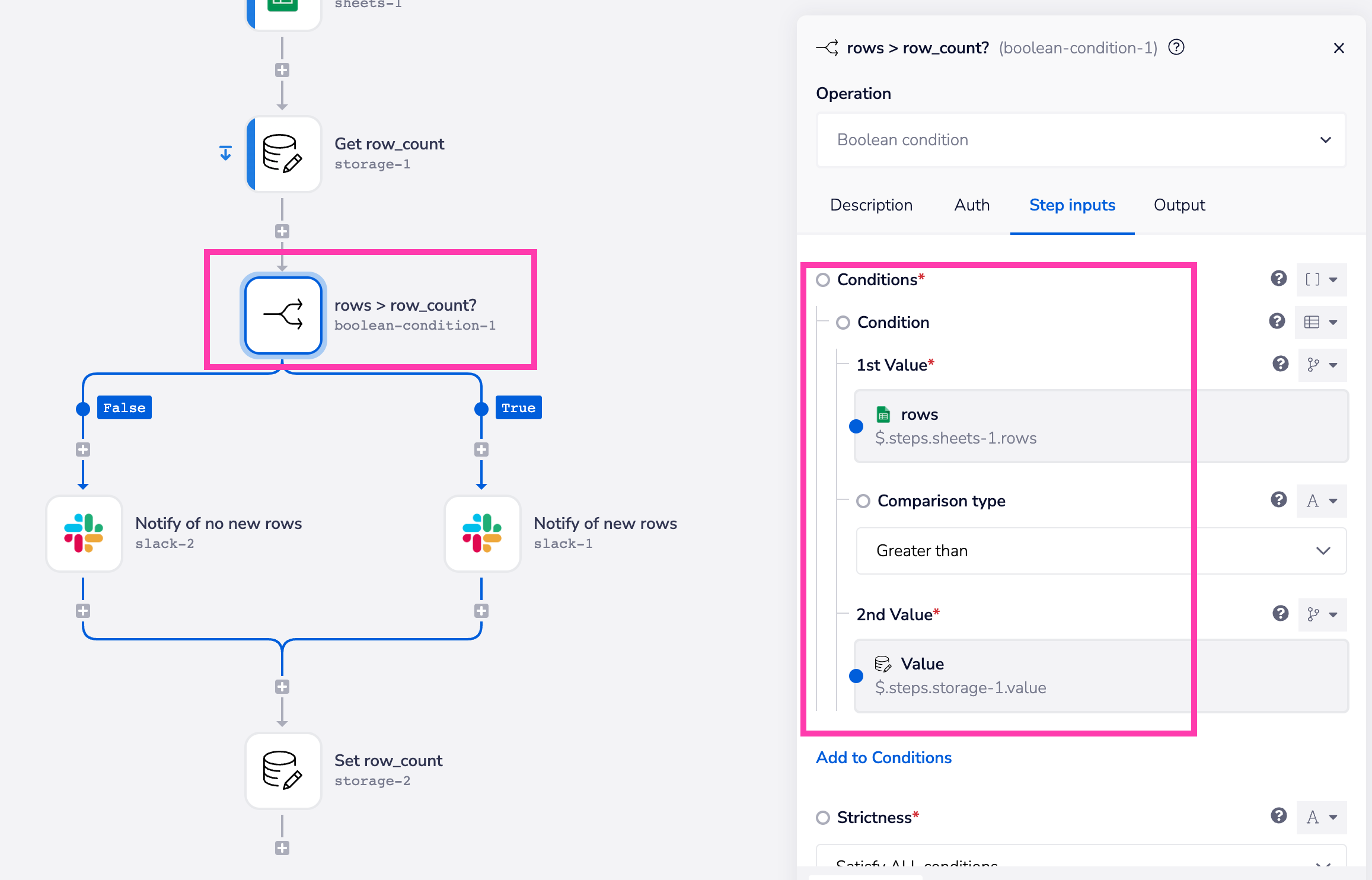The width and height of the screenshot is (1372, 880).
Task: Click the boolean-condition-1 branch step icon
Action: coord(283,315)
